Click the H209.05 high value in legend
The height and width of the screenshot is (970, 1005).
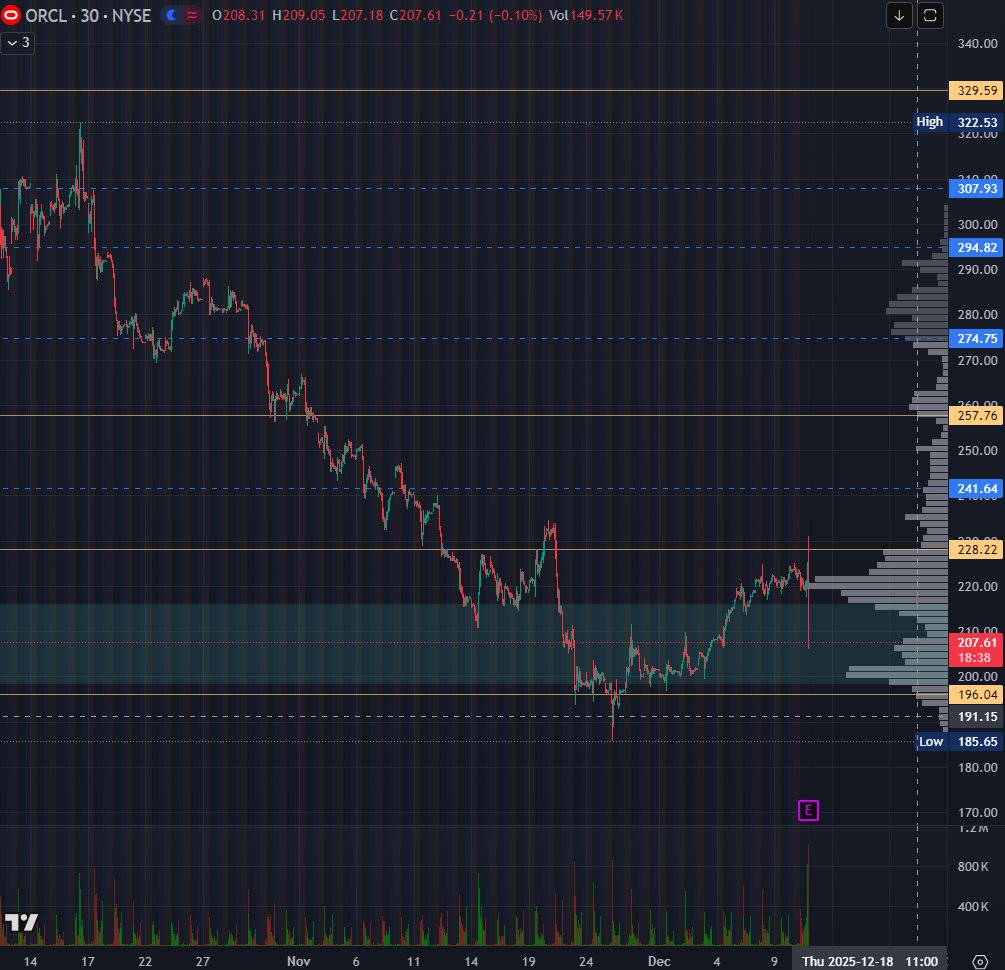pyautogui.click(x=299, y=15)
